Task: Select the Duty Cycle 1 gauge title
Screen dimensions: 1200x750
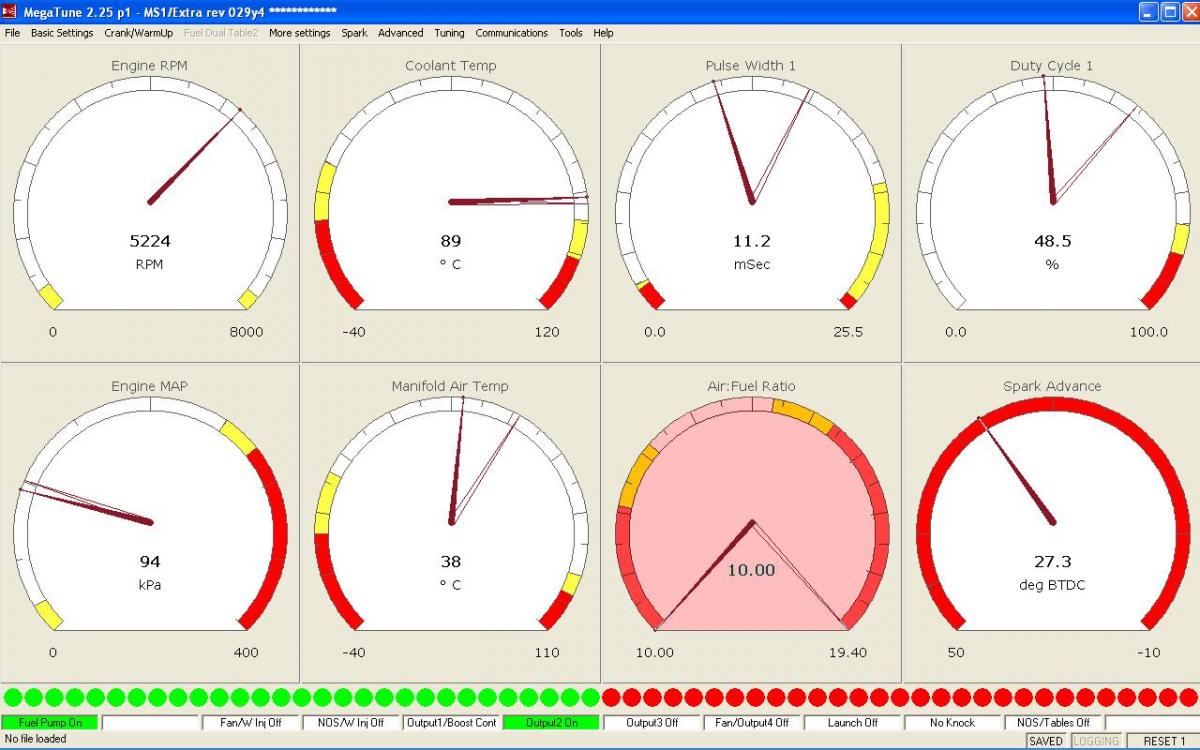Action: [1052, 66]
